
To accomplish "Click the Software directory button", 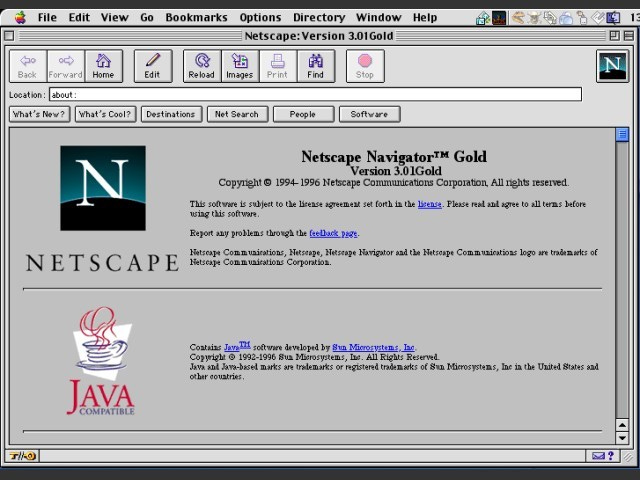I will click(369, 114).
